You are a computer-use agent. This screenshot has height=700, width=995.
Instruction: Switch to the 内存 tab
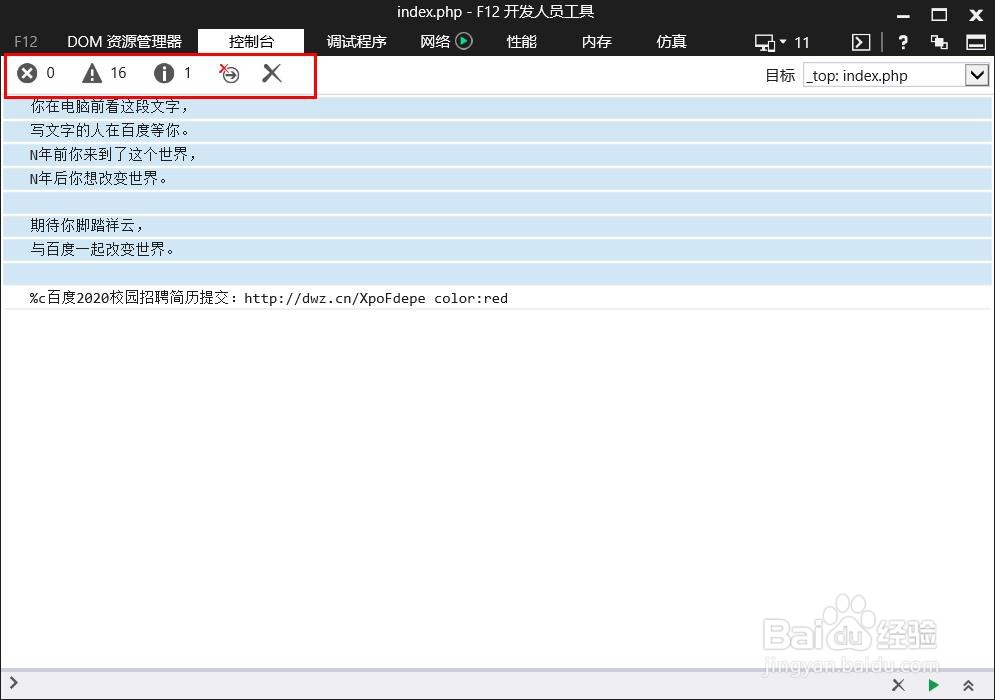(596, 42)
